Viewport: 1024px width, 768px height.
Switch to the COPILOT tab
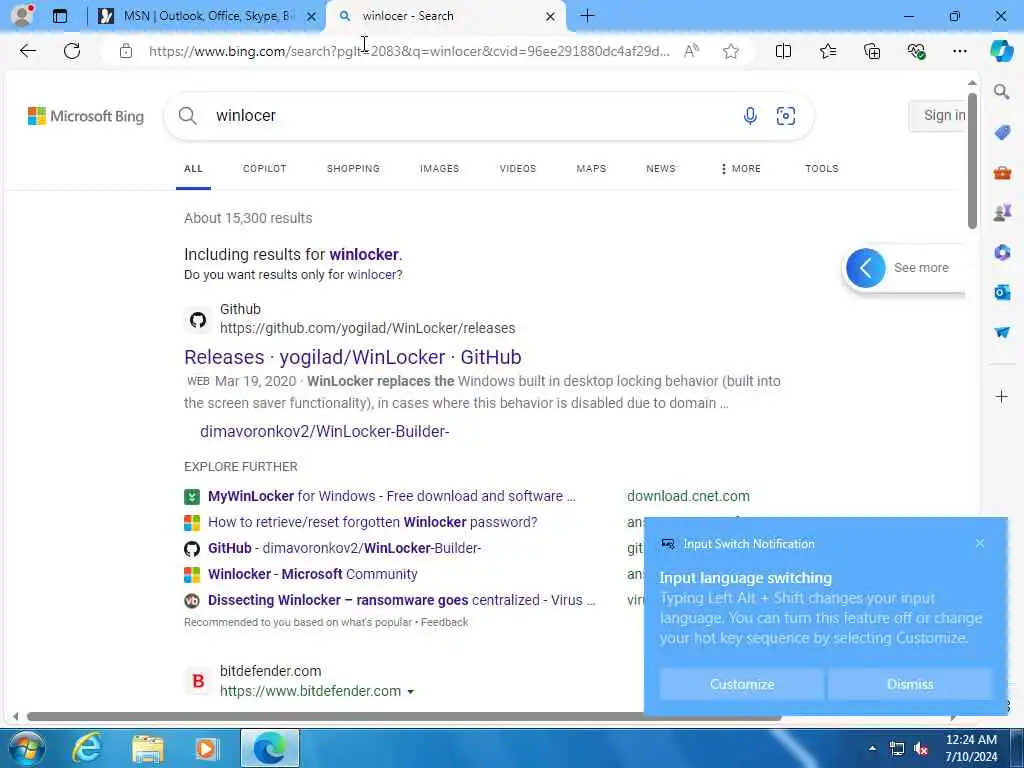pyautogui.click(x=264, y=168)
